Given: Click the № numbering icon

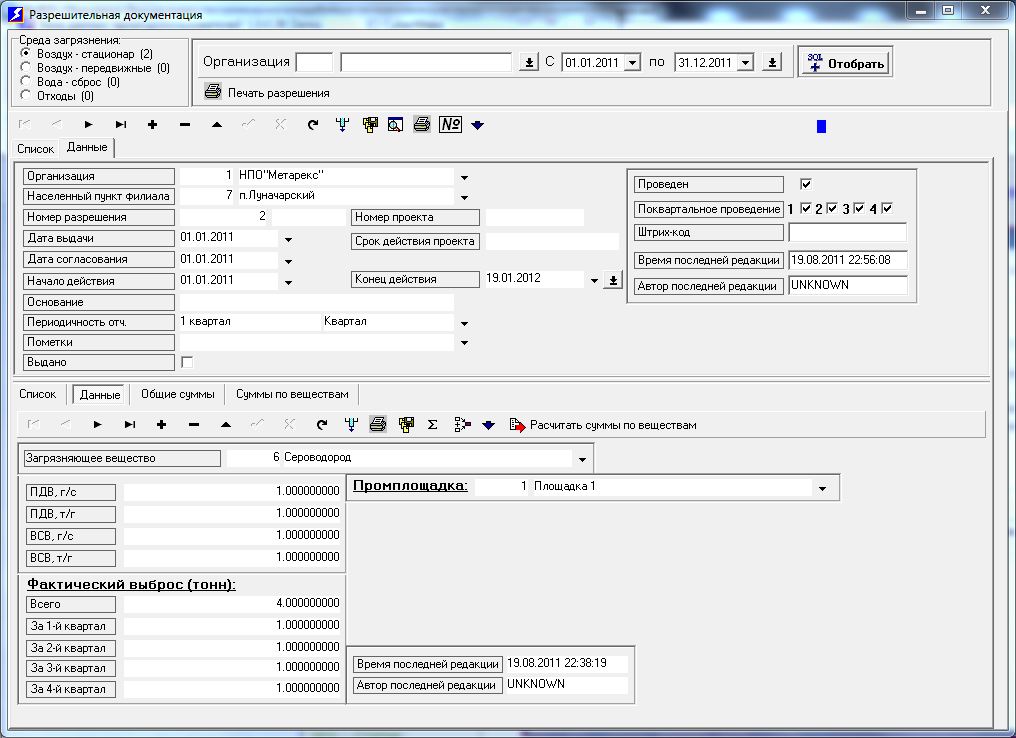Looking at the screenshot, I should 450,124.
